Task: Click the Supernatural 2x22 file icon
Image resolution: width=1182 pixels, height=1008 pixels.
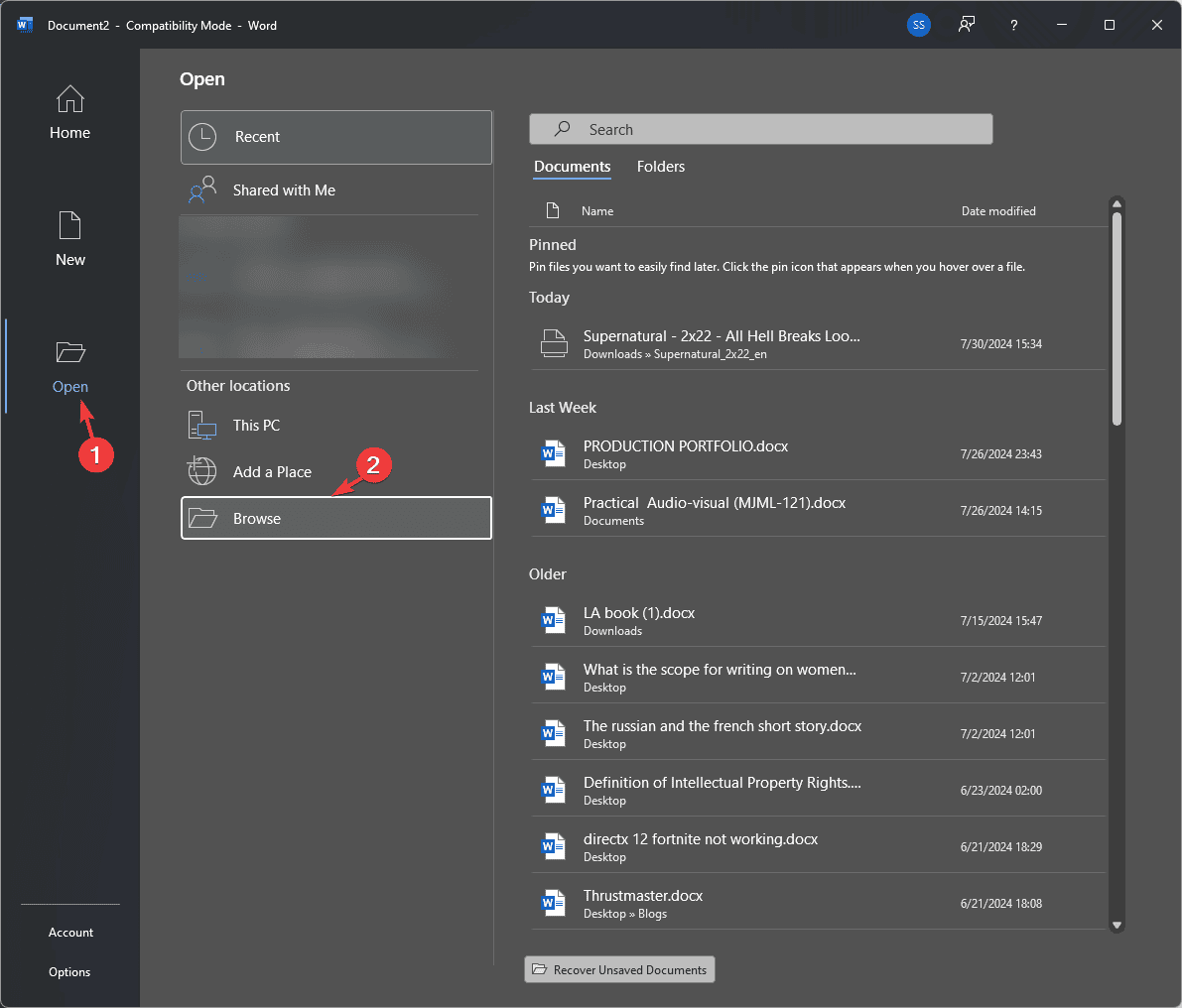Action: 554,343
